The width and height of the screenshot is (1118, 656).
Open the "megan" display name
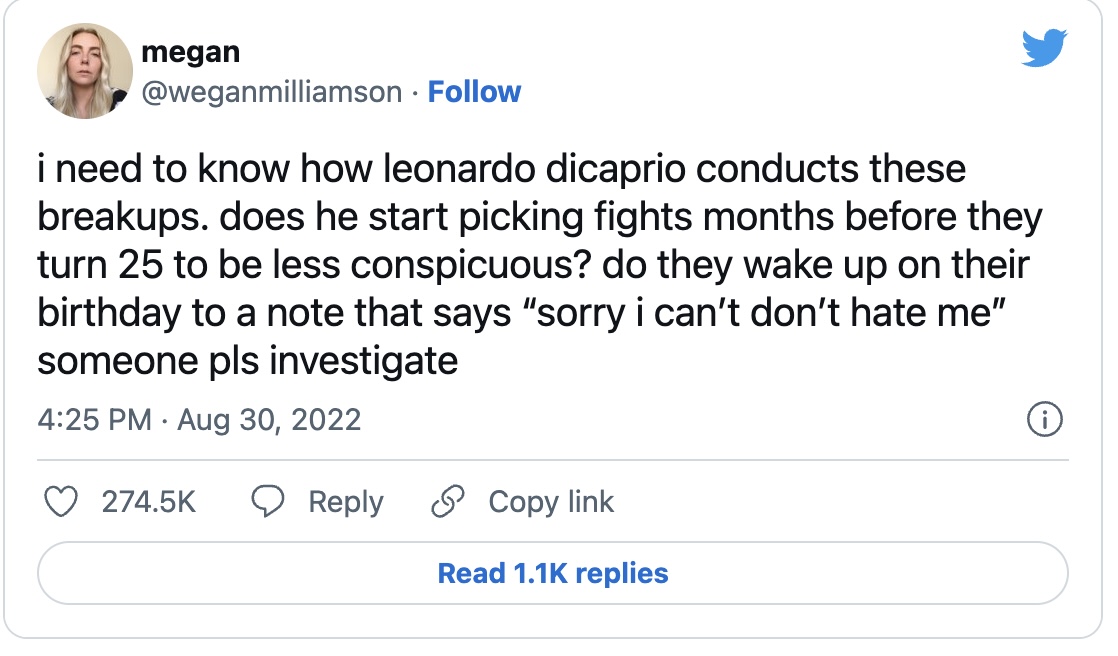pyautogui.click(x=191, y=50)
